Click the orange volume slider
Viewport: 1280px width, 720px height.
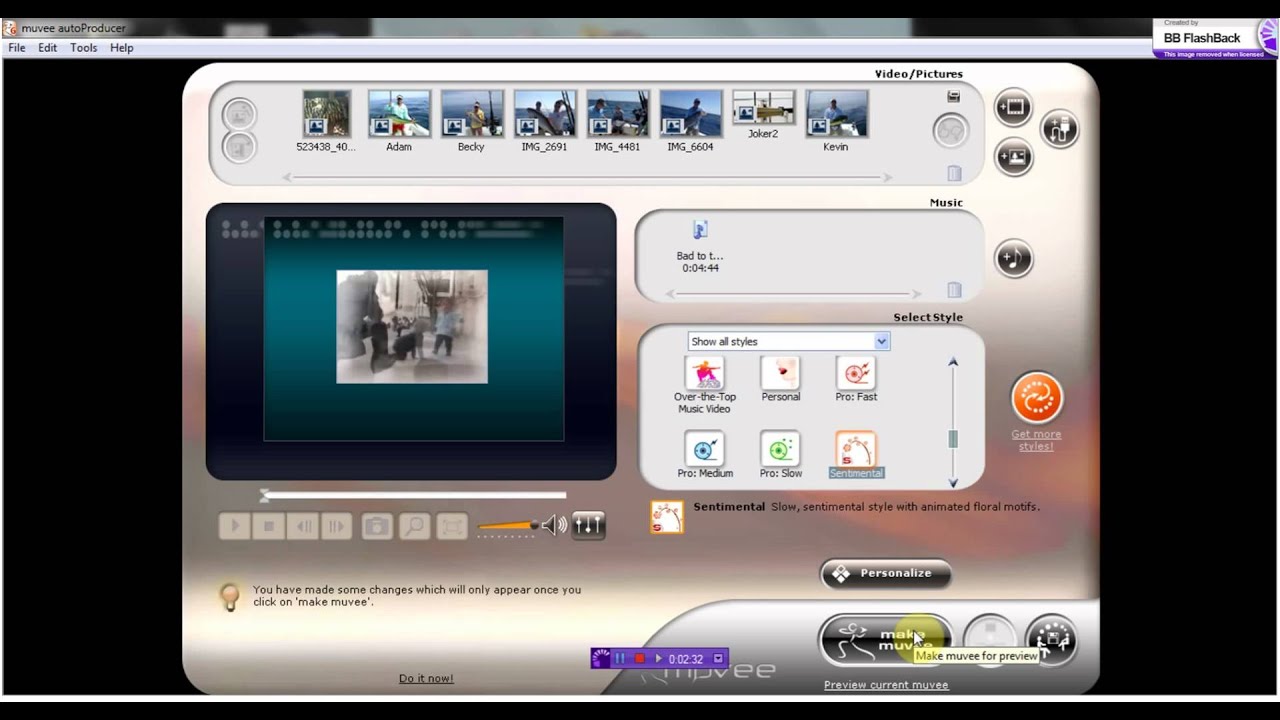pyautogui.click(x=508, y=526)
